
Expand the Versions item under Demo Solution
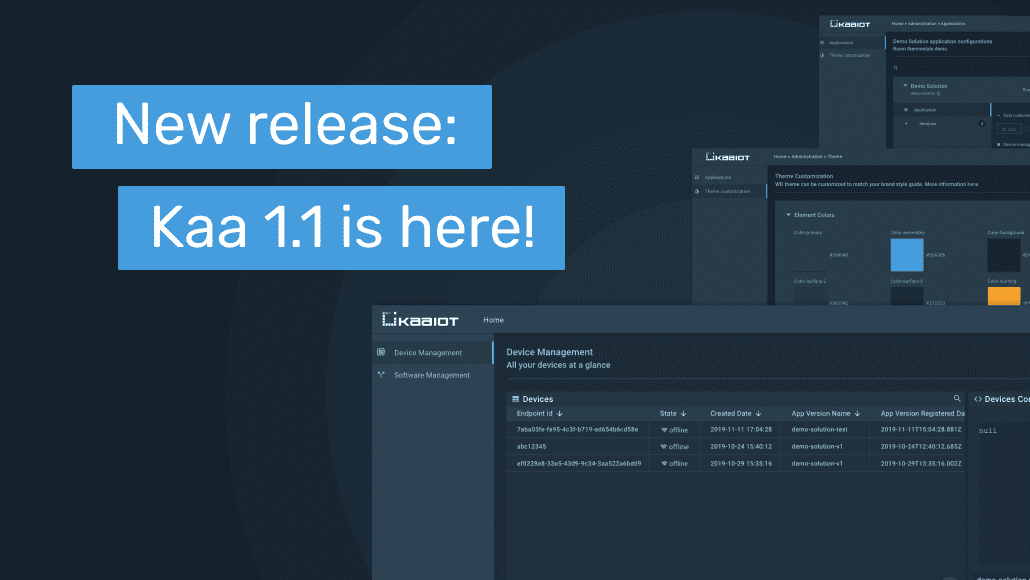tap(907, 123)
